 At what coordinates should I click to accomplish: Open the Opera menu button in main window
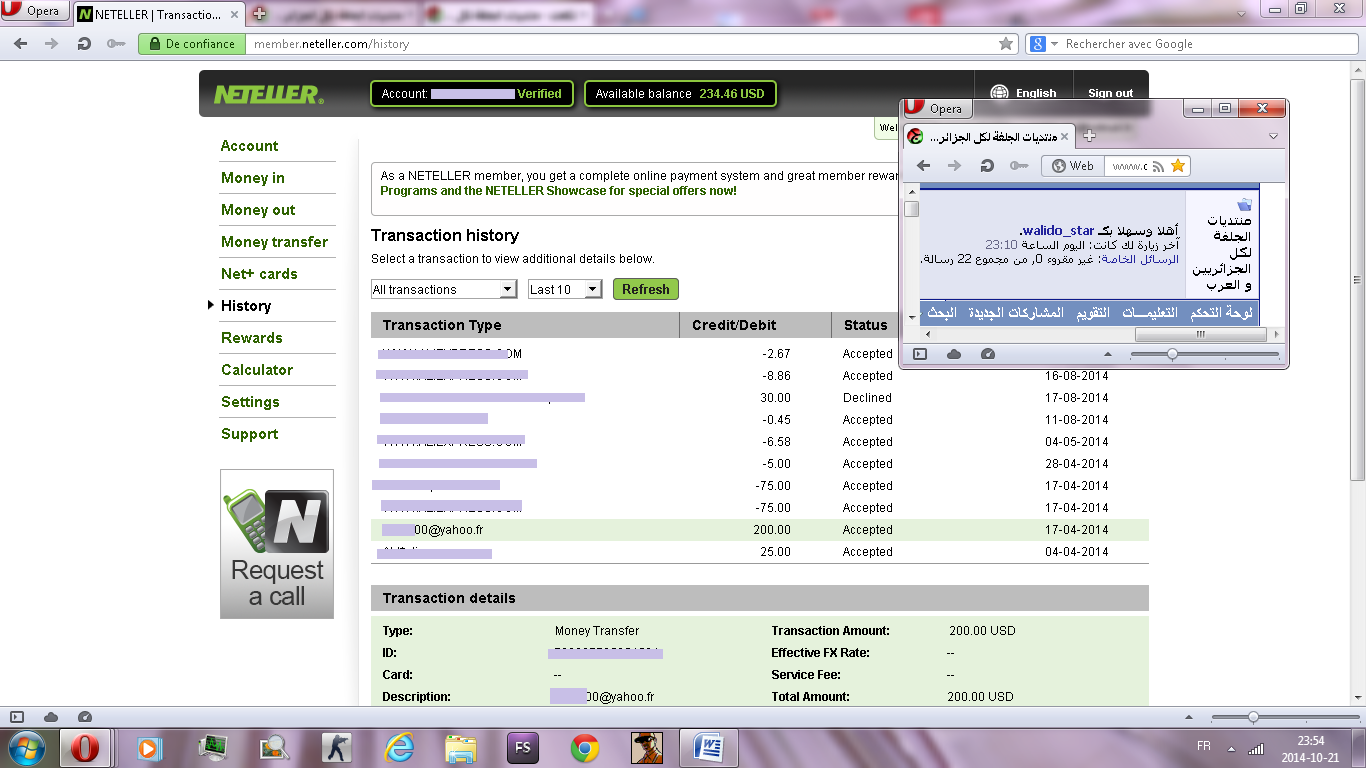(35, 12)
